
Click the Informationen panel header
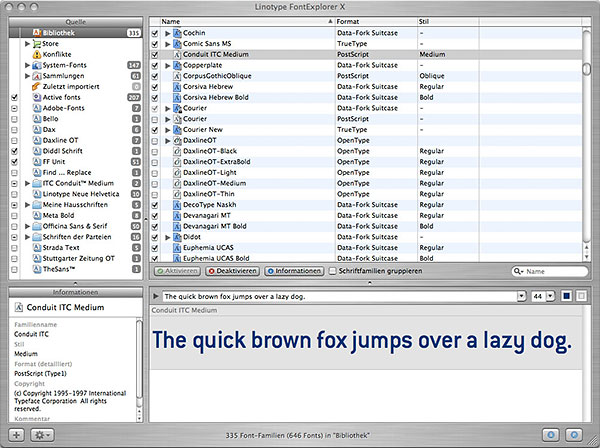pyautogui.click(x=76, y=292)
